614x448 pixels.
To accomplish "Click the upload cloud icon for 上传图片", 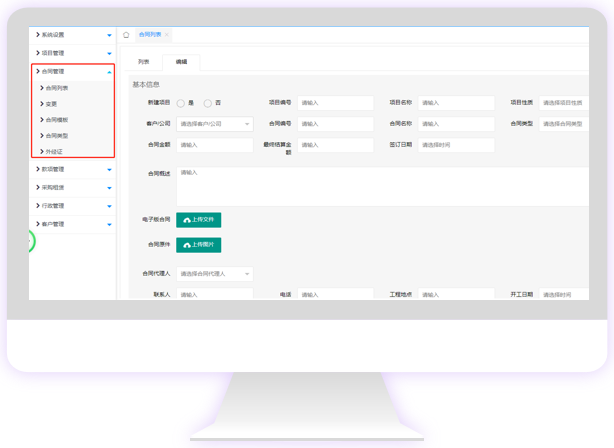I will coord(187,245).
